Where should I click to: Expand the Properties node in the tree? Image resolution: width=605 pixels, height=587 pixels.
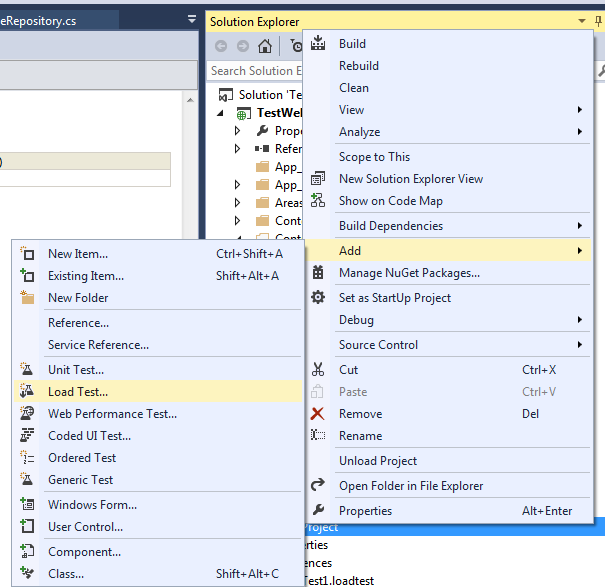238,131
